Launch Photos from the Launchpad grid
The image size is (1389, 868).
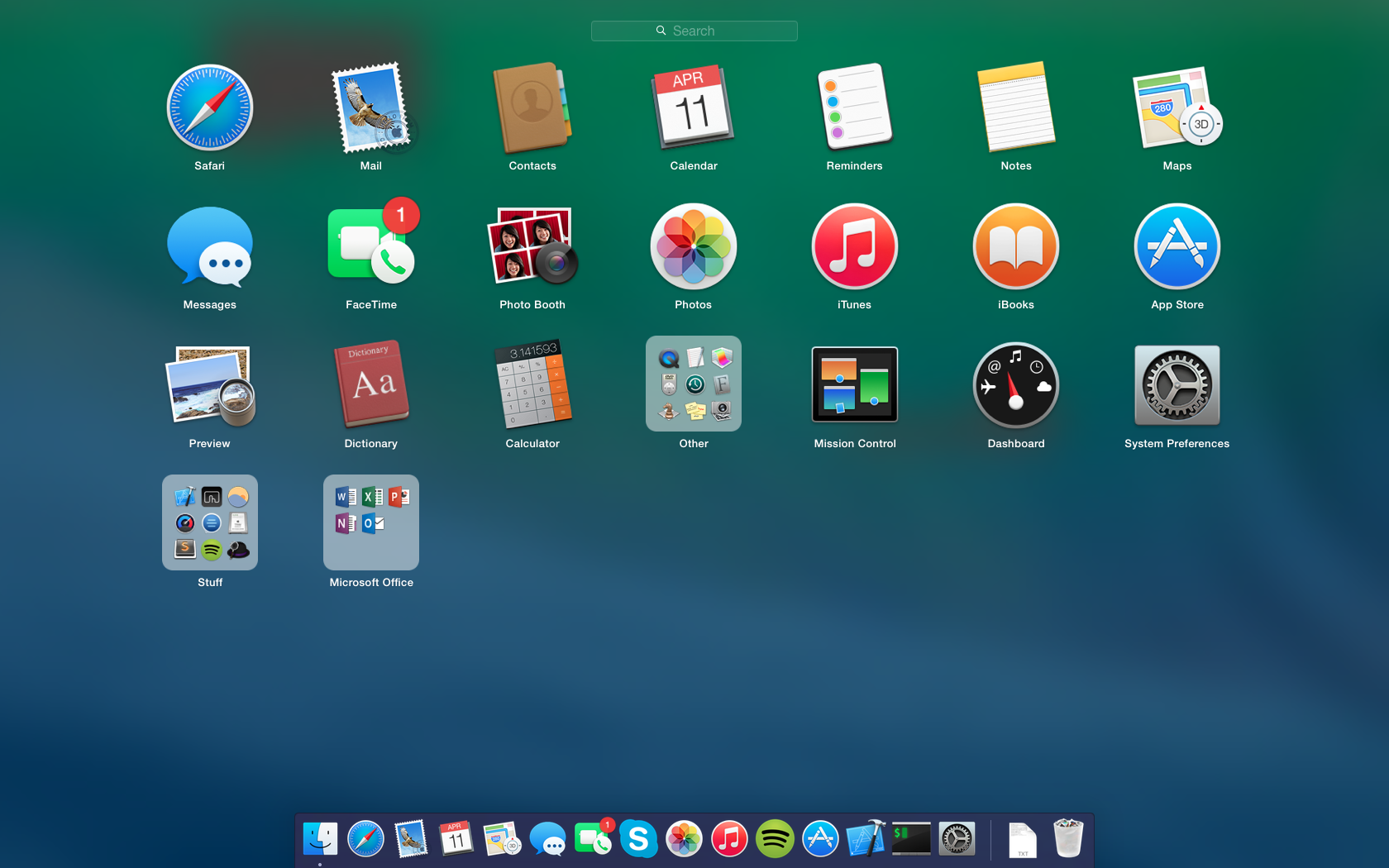point(694,246)
